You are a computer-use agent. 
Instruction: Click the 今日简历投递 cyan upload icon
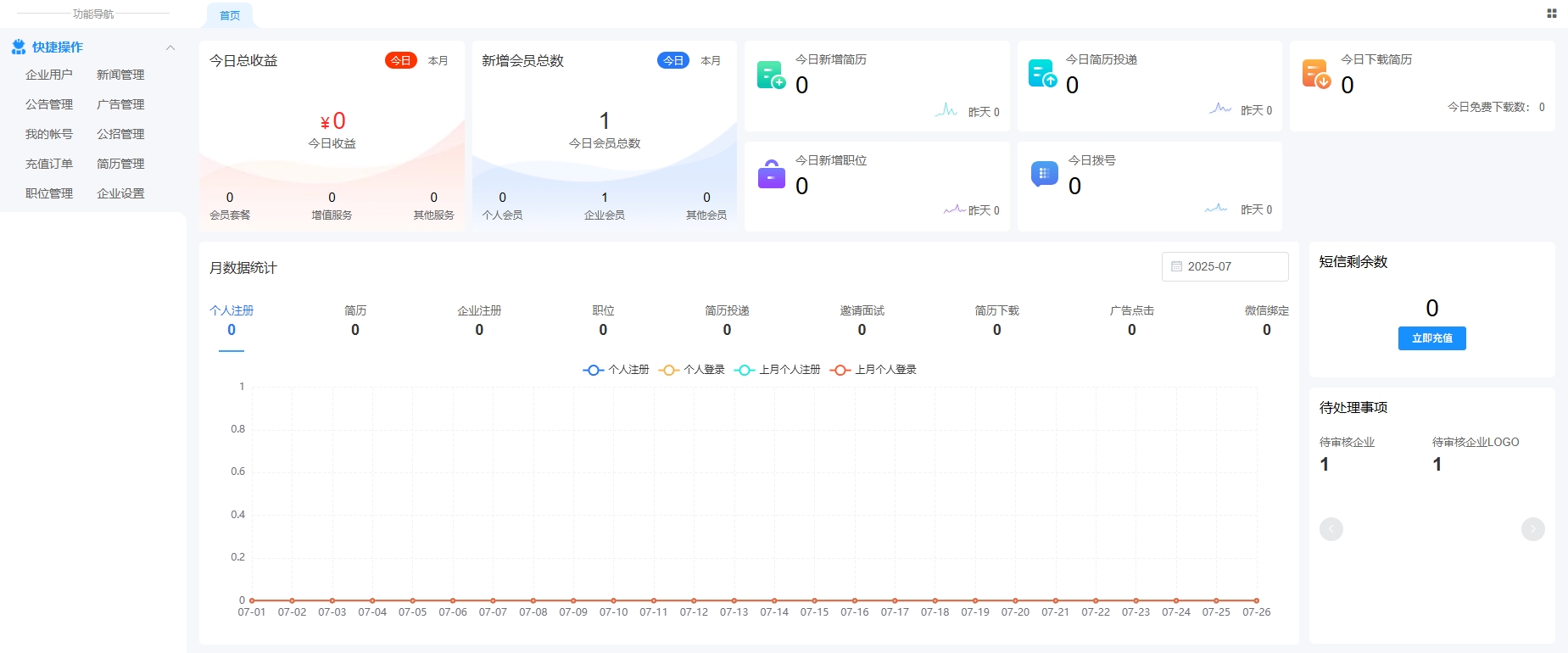point(1043,74)
